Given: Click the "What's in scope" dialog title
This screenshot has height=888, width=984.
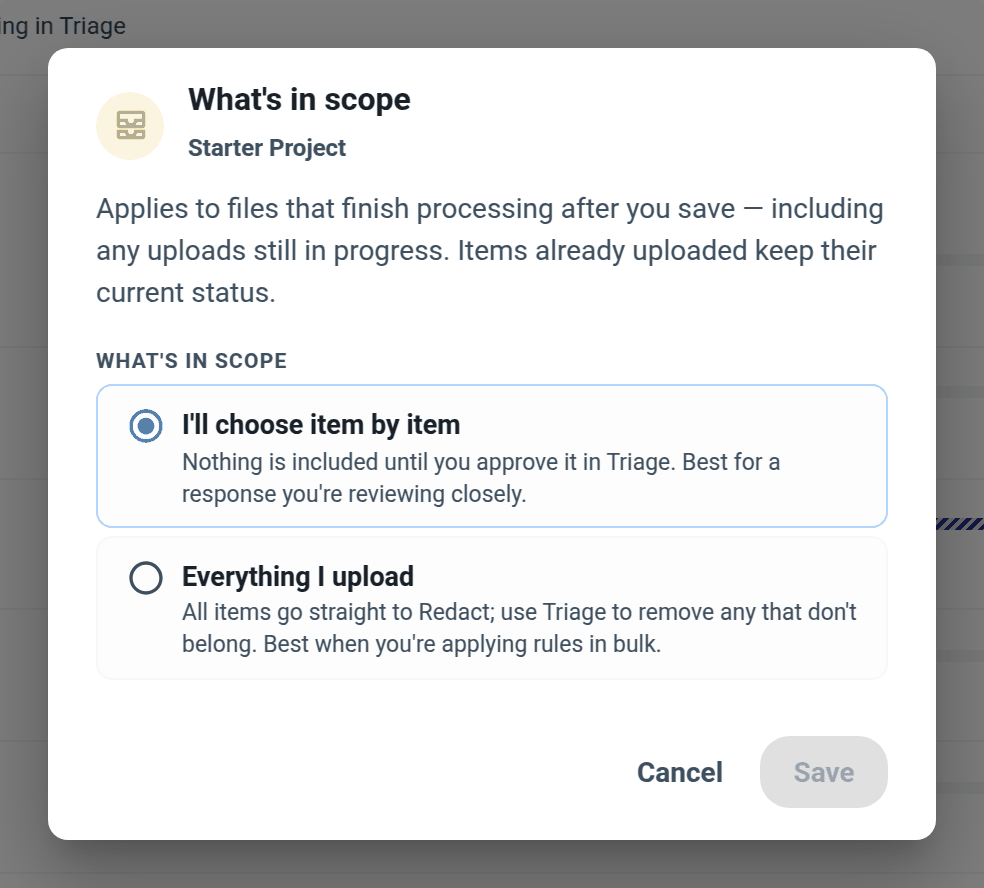Looking at the screenshot, I should pos(299,99).
